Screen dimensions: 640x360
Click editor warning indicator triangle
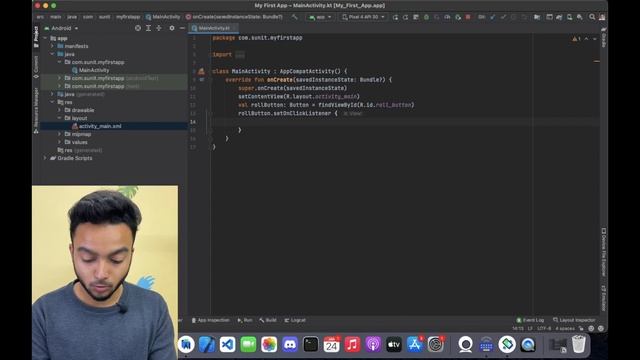[x=576, y=39]
